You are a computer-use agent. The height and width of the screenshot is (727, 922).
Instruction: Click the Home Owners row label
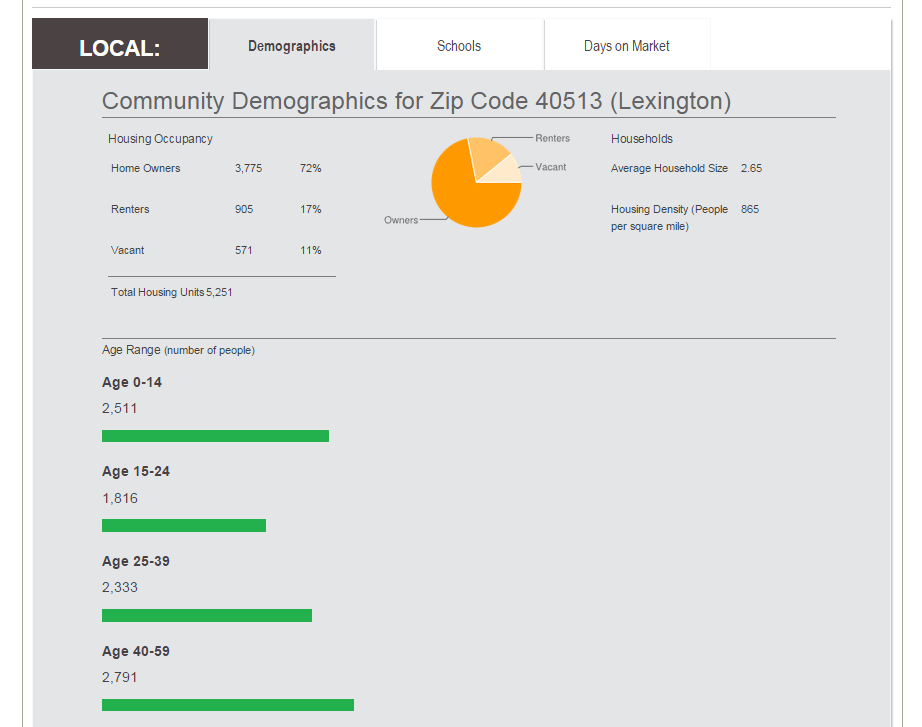click(x=146, y=168)
